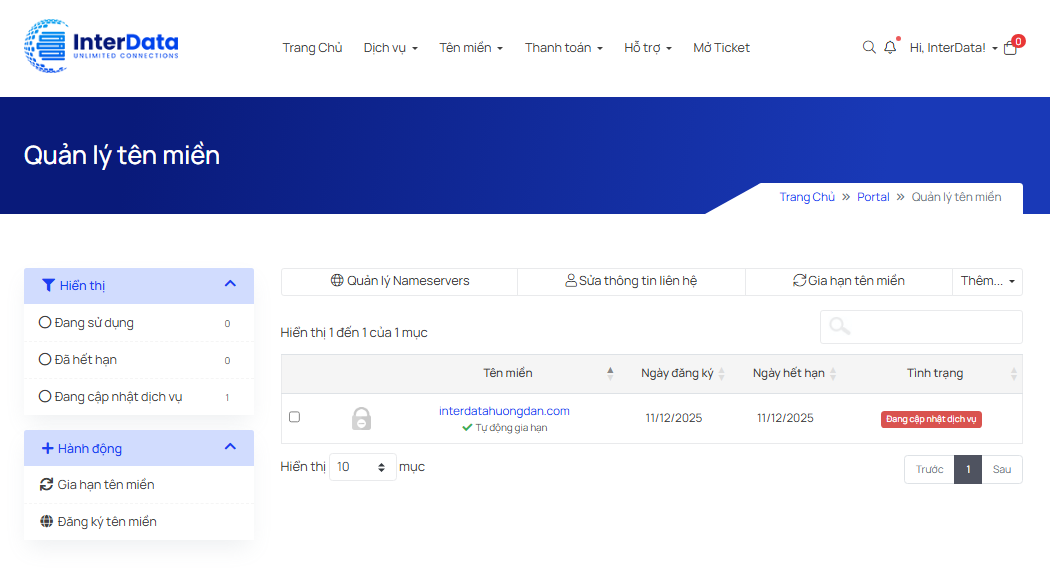The image size is (1050, 573).
Task: Open the entries-per-page 10 selector
Action: tap(362, 467)
